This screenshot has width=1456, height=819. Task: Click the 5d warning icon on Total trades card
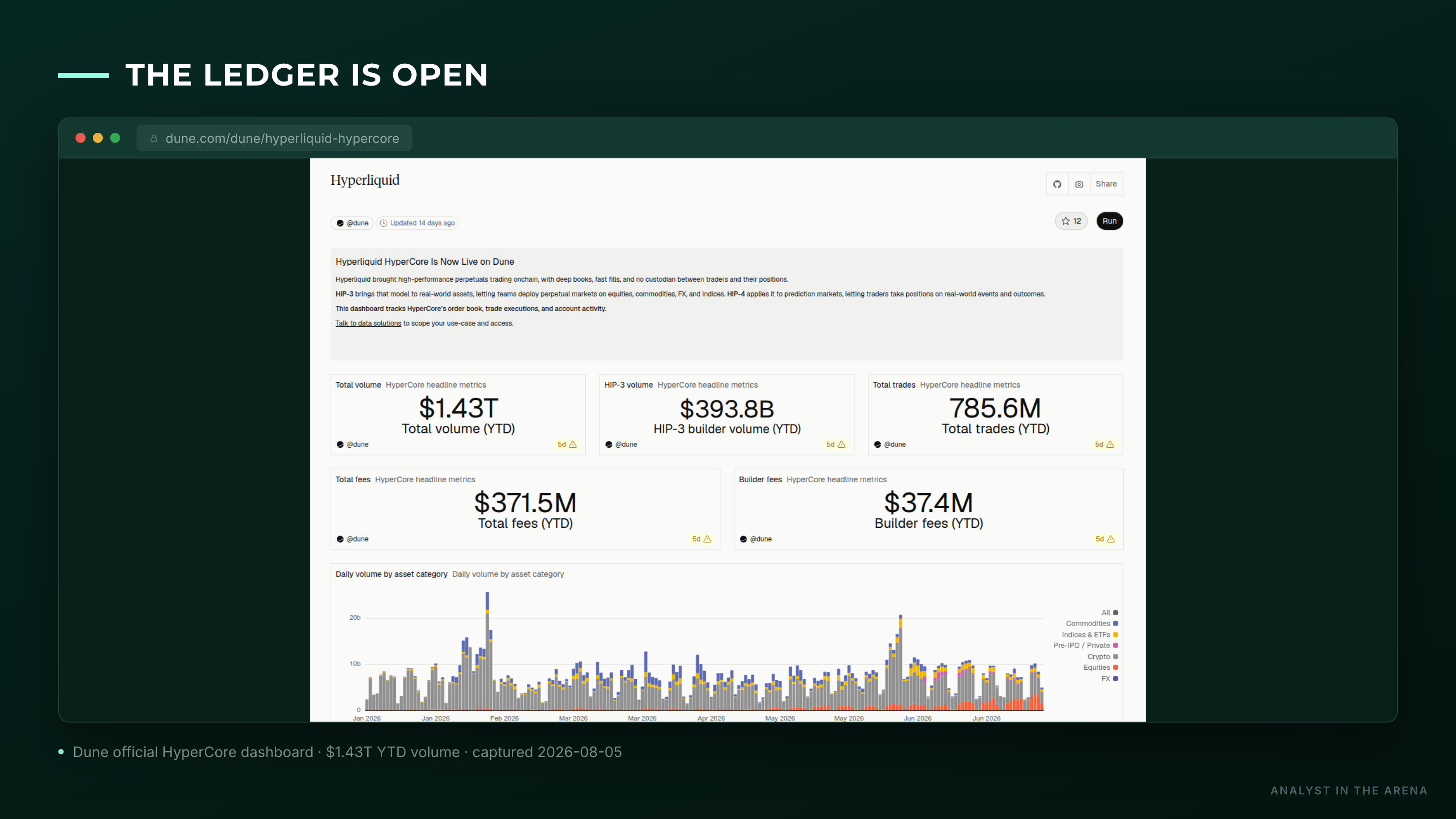[1104, 444]
